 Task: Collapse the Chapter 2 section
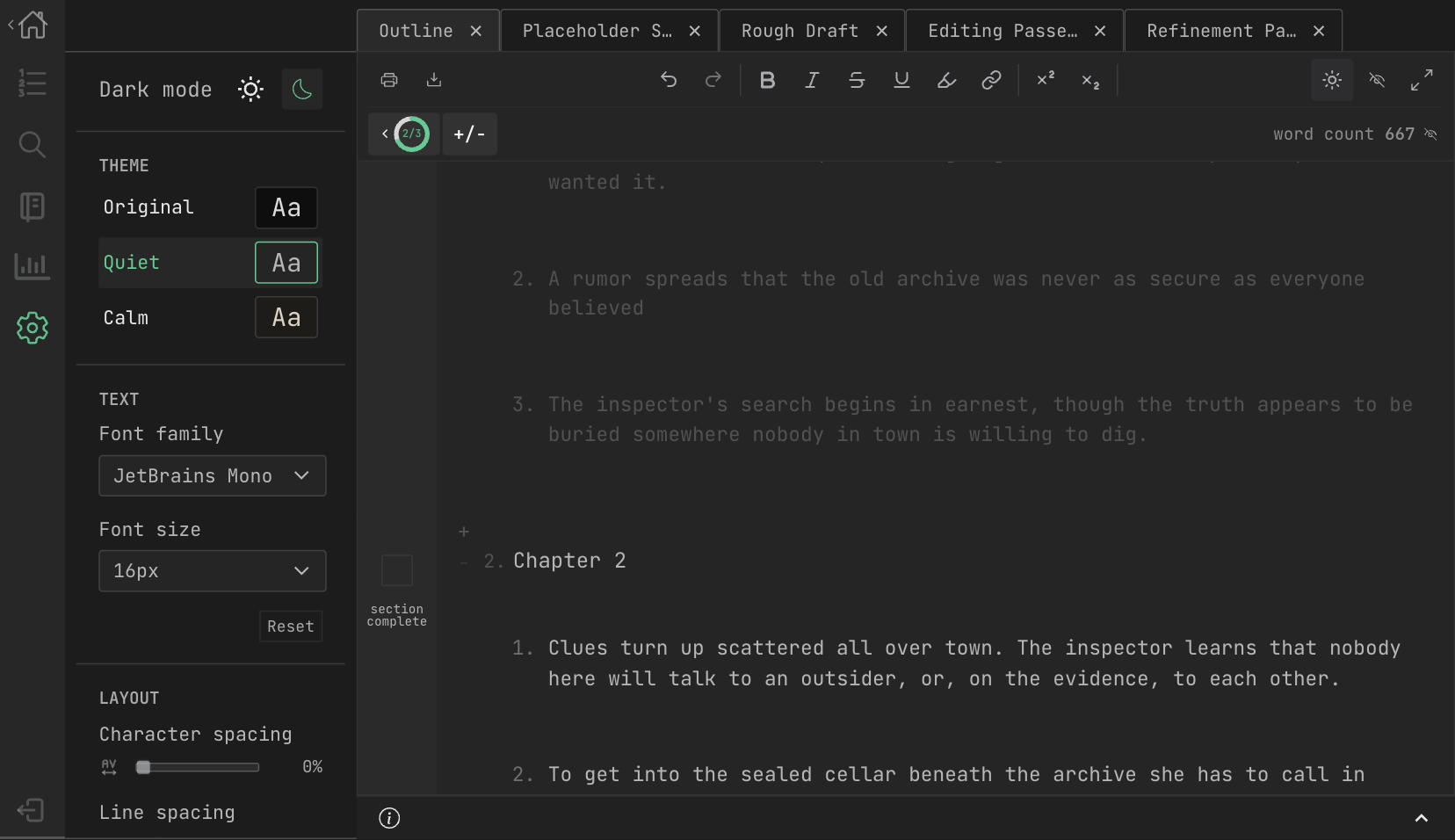[x=464, y=561]
